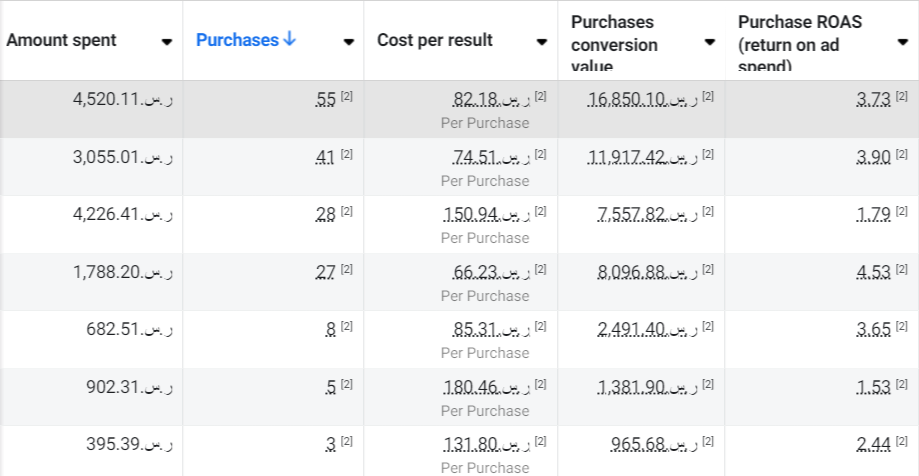The width and height of the screenshot is (919, 476).
Task: Expand the Cost per result column menu
Action: point(541,42)
